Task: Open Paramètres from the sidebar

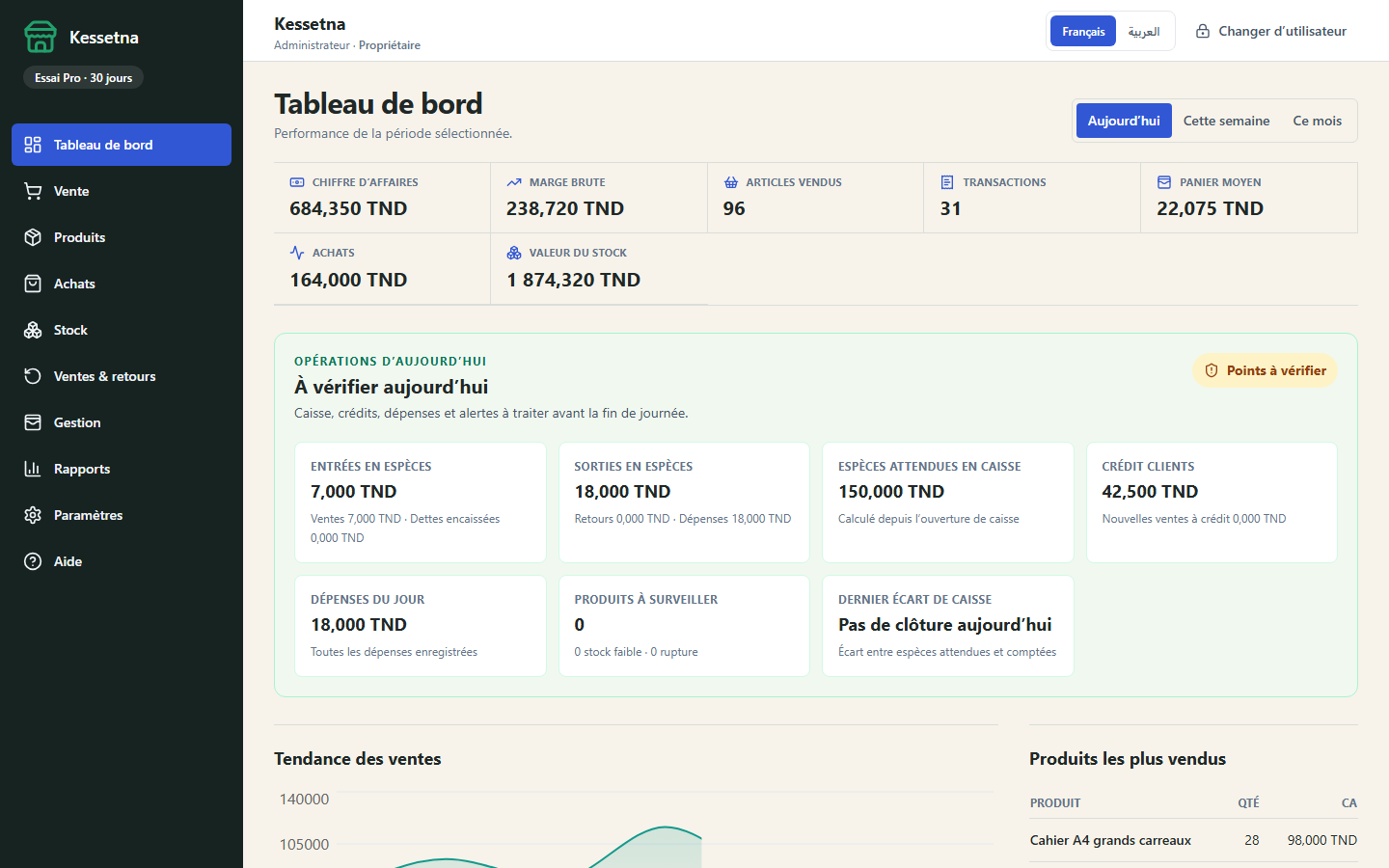Action: coord(122,515)
